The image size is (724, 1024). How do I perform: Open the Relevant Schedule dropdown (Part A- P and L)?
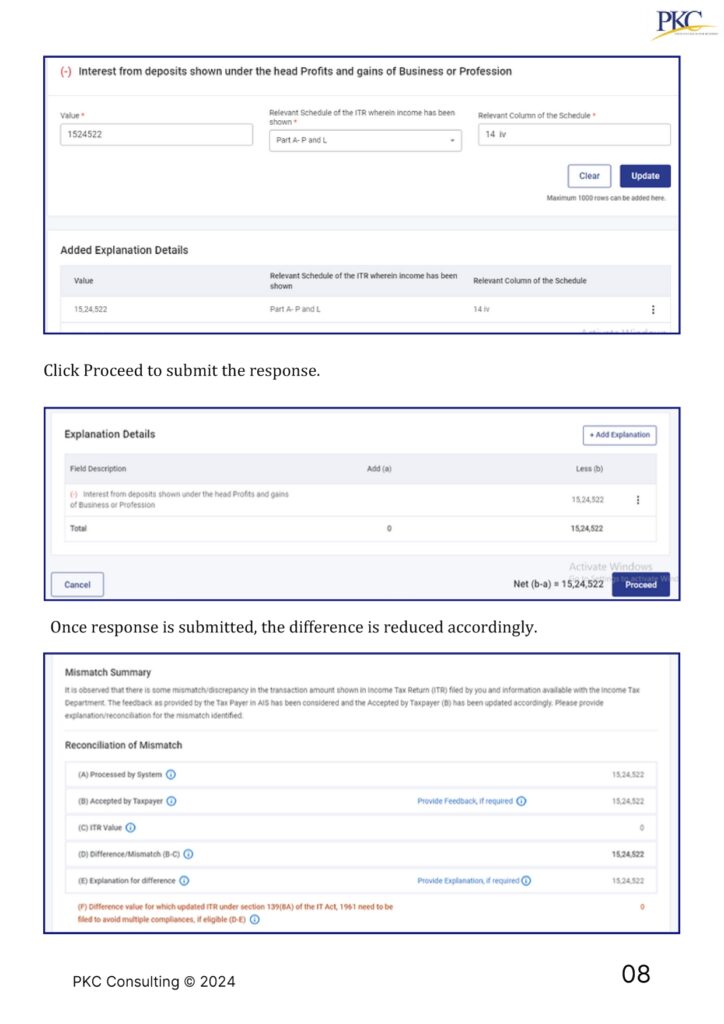(365, 140)
